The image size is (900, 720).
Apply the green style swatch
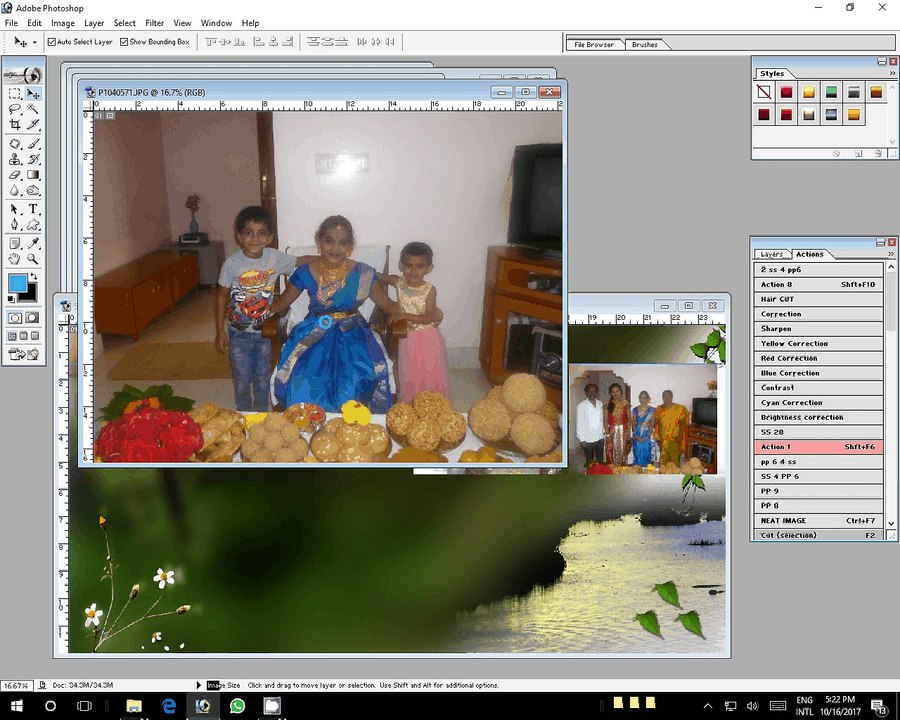click(x=831, y=92)
